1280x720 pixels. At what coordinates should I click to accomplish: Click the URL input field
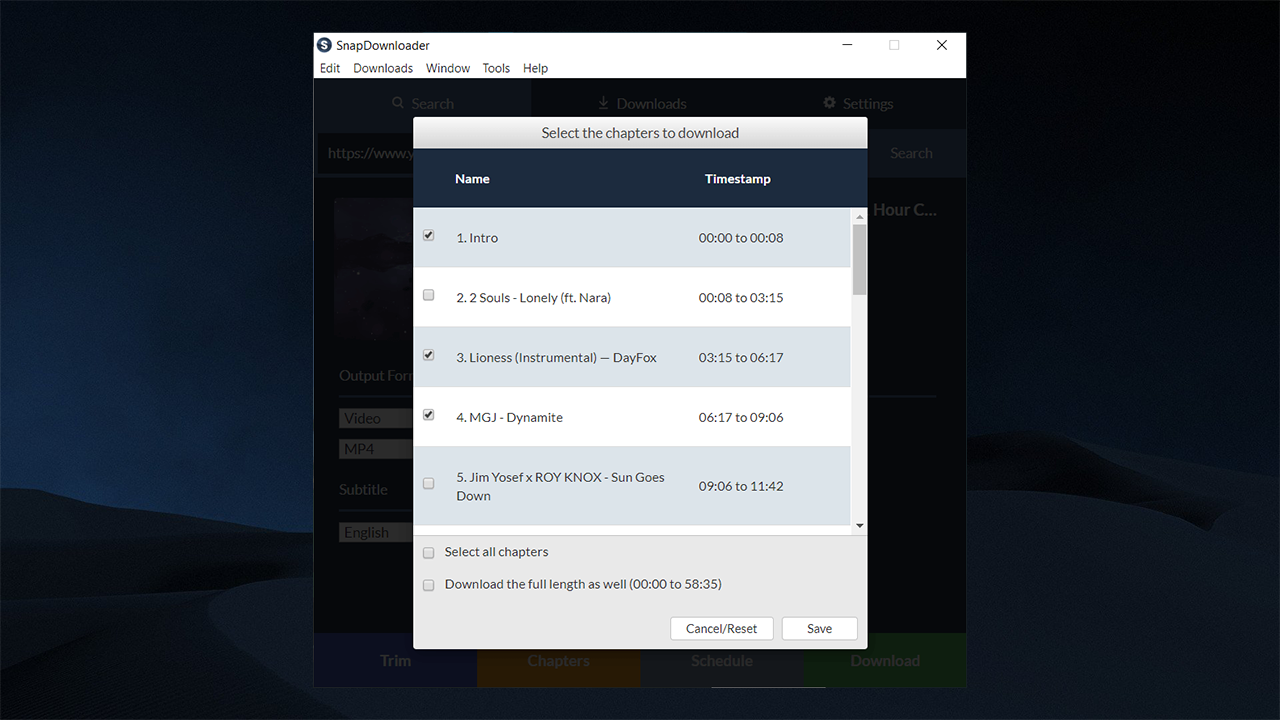pyautogui.click(x=366, y=153)
